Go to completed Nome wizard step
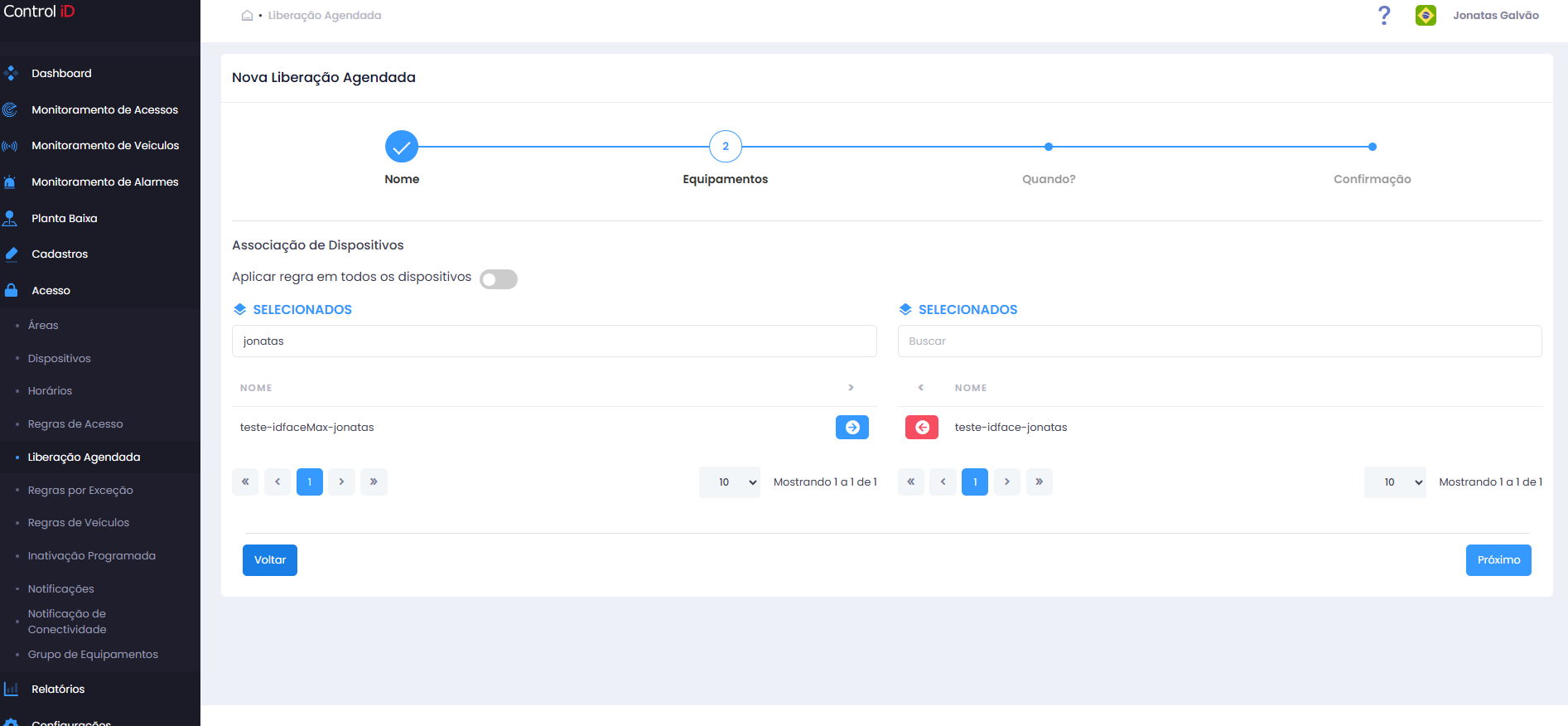Image resolution: width=1568 pixels, height=726 pixels. (x=402, y=147)
